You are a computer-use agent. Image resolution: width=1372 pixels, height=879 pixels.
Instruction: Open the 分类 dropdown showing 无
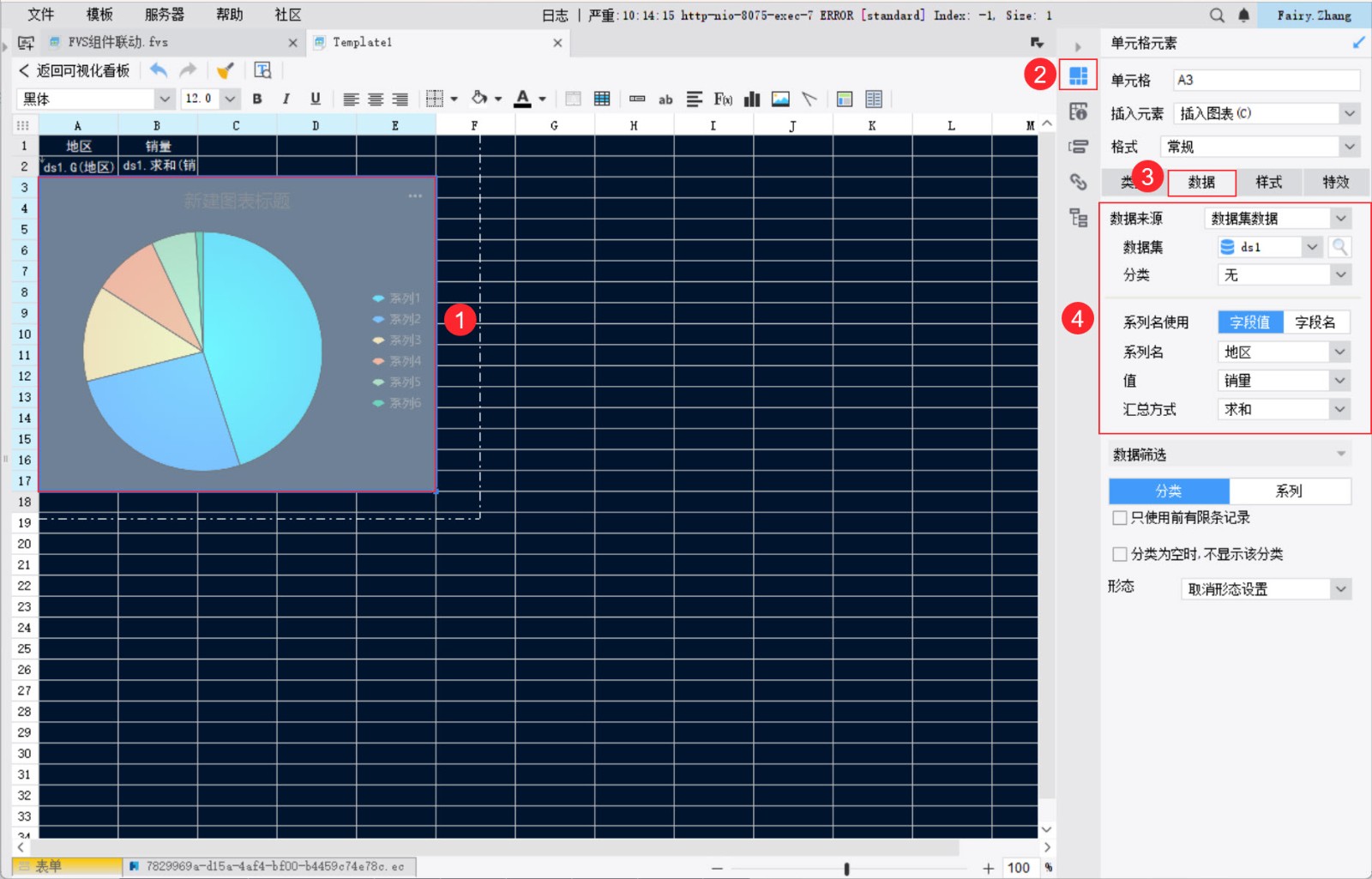click(1341, 275)
